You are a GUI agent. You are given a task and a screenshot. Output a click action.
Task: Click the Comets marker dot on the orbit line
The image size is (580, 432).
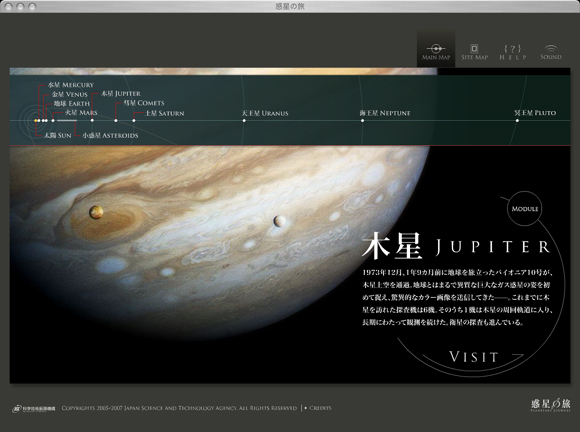pos(116,121)
